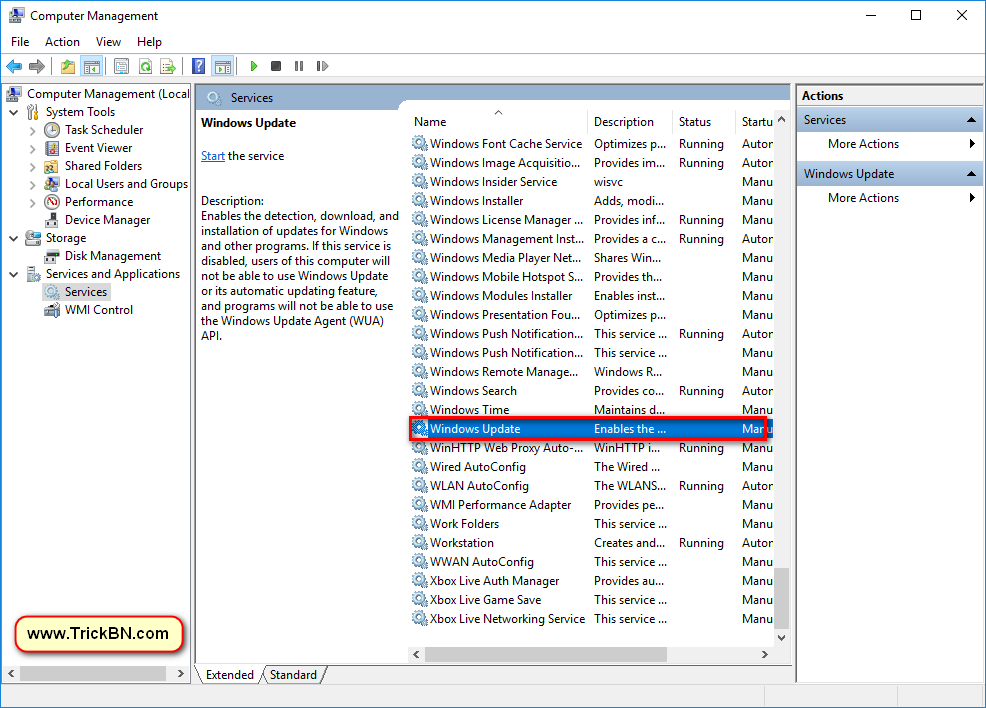Select Shared Folders icon in tree
Image resolution: width=986 pixels, height=708 pixels.
(x=52, y=167)
